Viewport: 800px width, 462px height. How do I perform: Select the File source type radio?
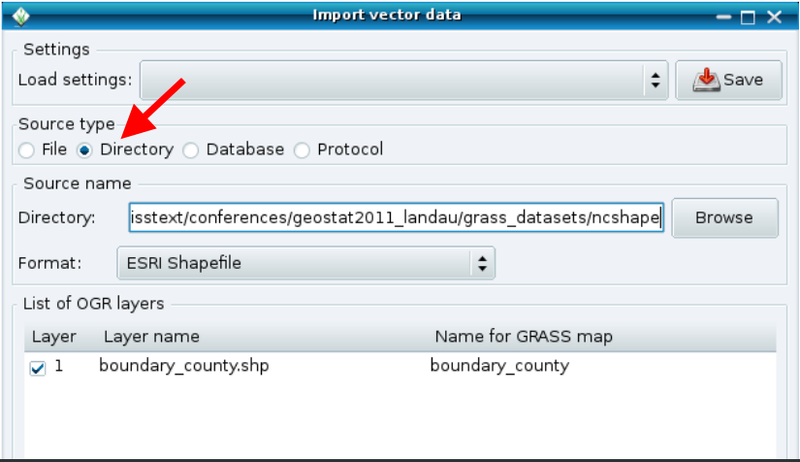tap(27, 150)
